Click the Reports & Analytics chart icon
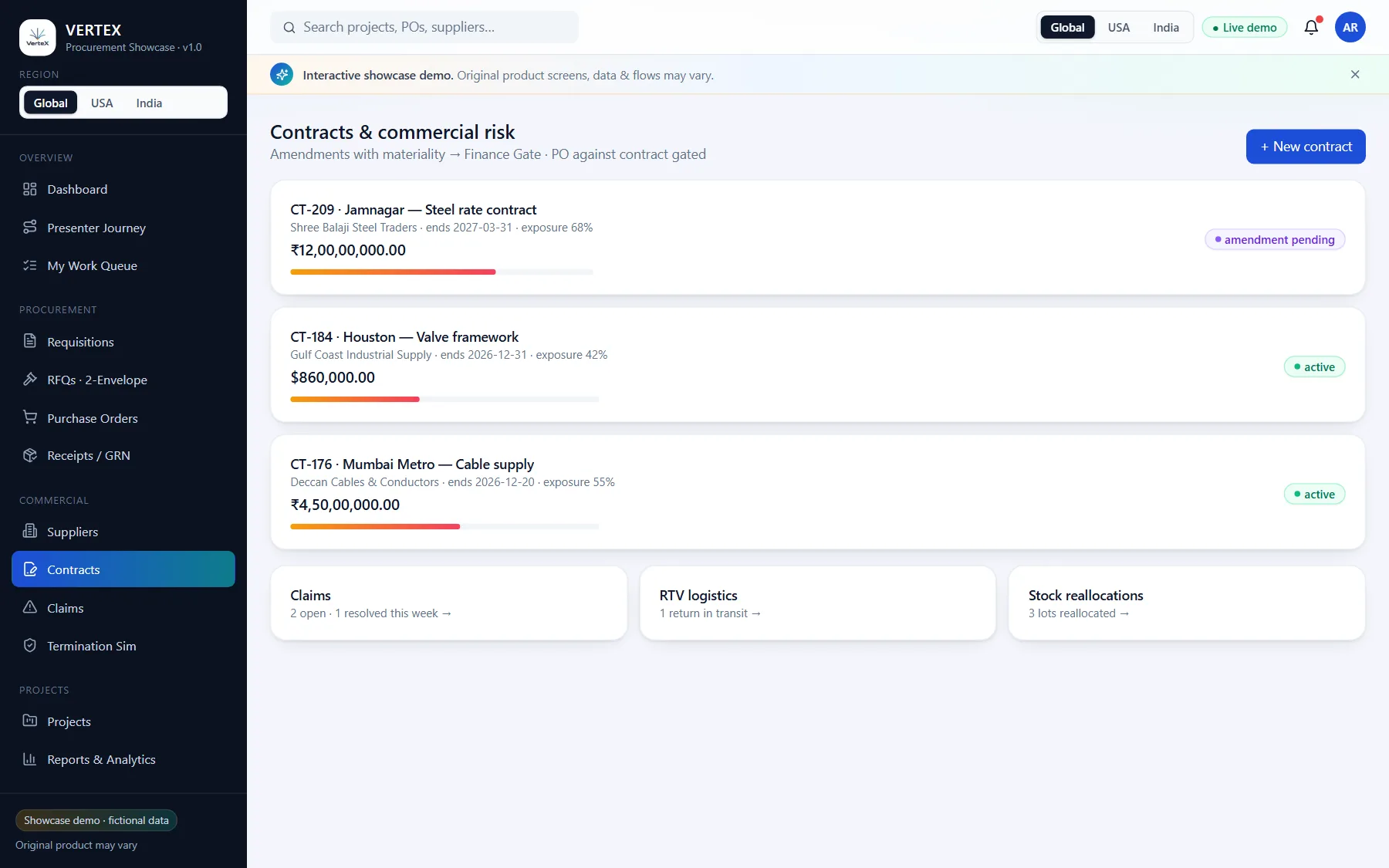Image resolution: width=1389 pixels, height=868 pixels. tap(30, 759)
